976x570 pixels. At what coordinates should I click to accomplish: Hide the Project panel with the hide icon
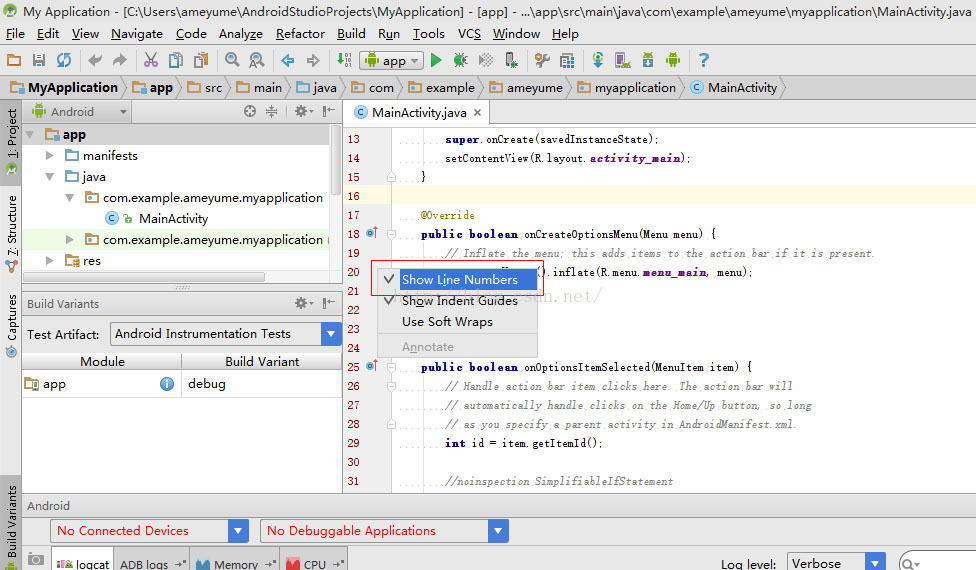click(x=329, y=111)
